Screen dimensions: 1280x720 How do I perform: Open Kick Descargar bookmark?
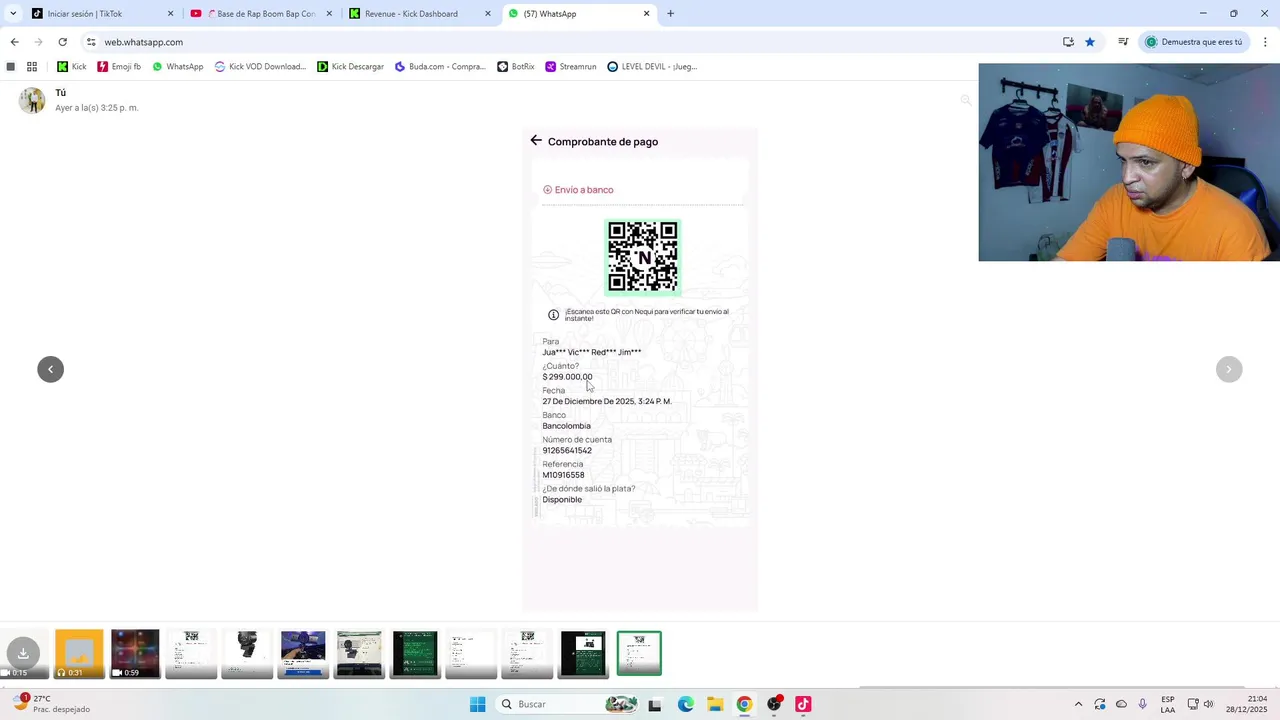(x=350, y=67)
